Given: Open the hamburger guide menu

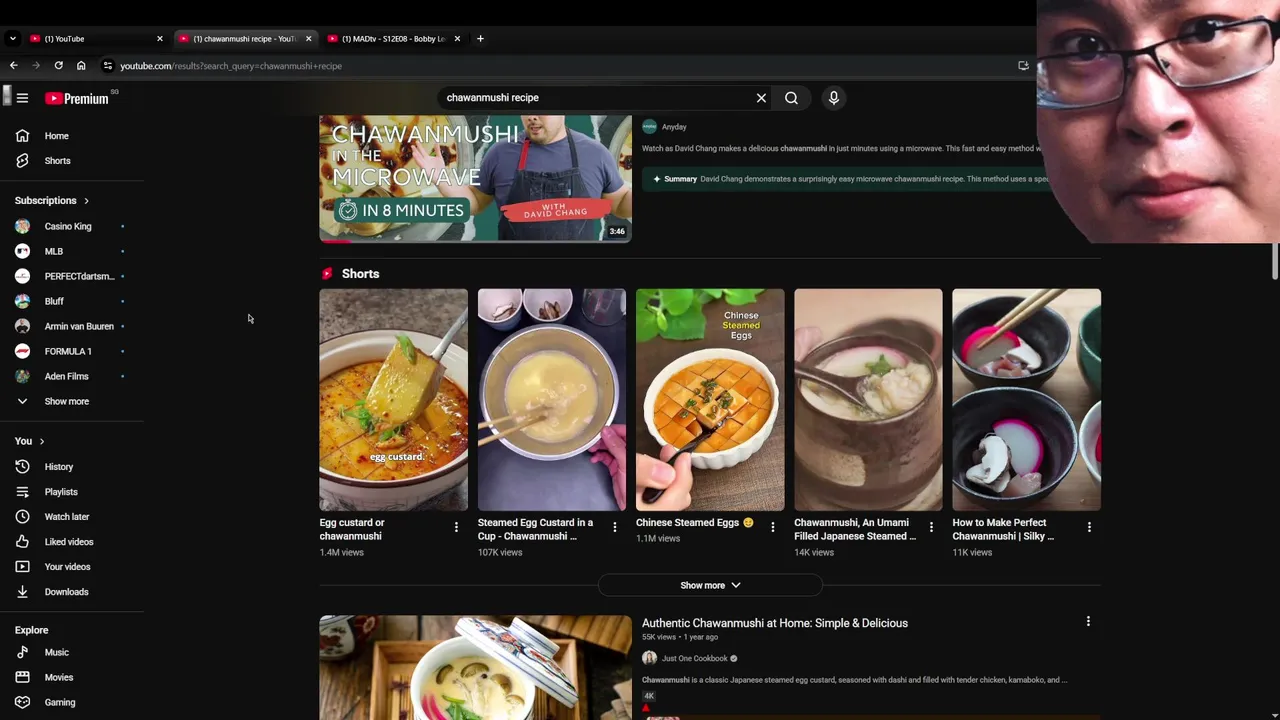Looking at the screenshot, I should (22, 98).
